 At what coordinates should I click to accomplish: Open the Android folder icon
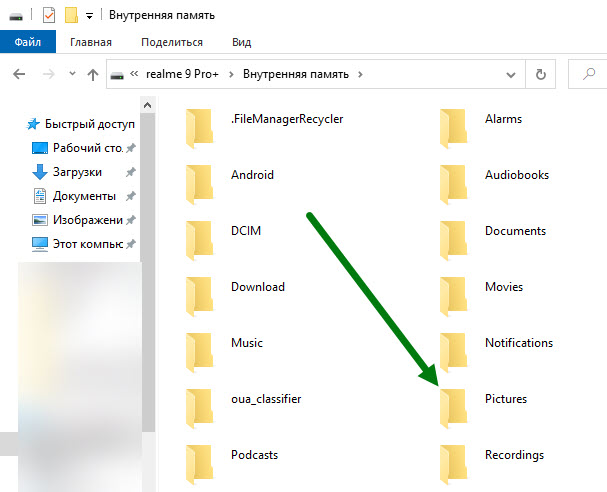click(201, 176)
